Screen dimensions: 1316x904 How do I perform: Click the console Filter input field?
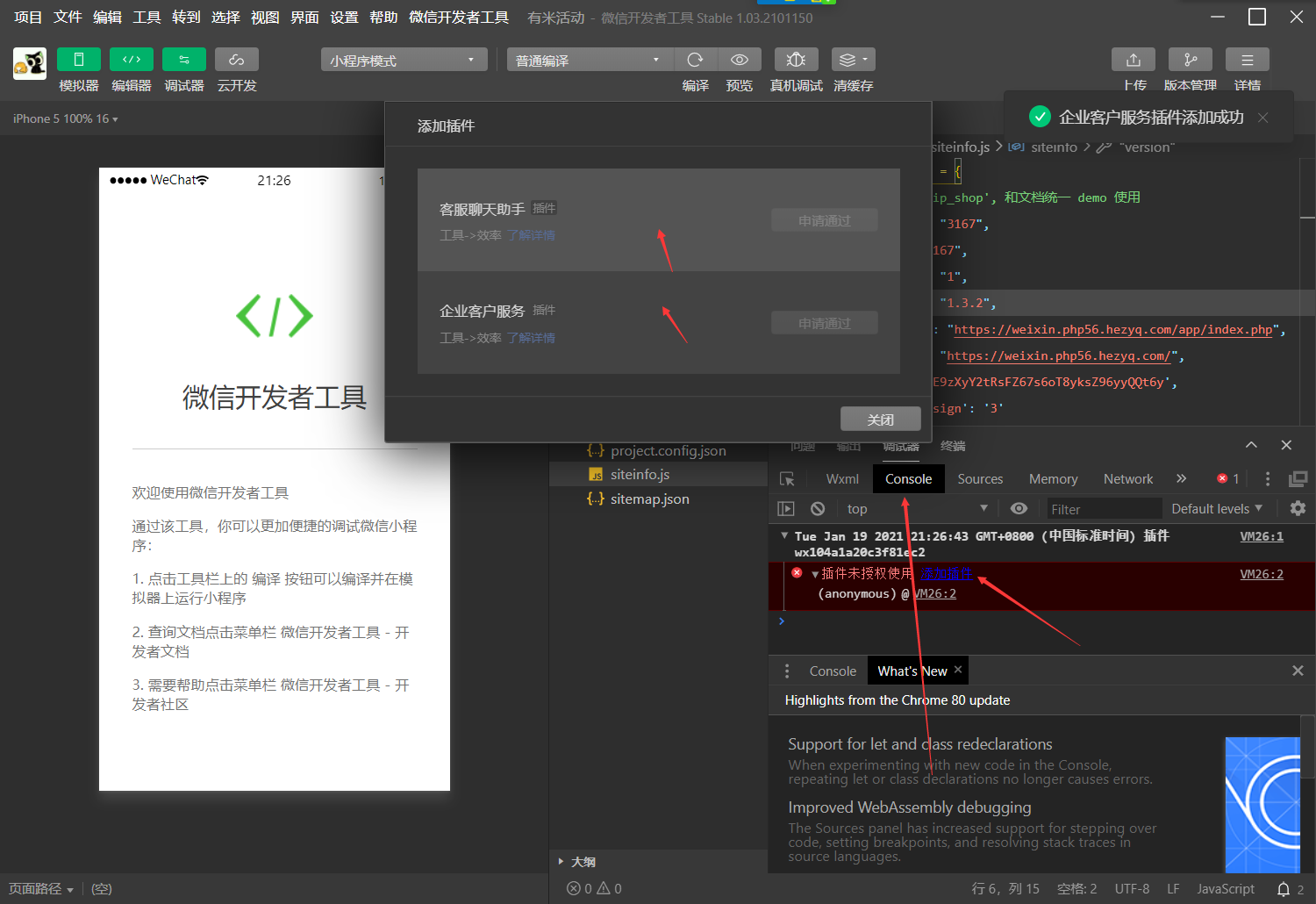[x=1103, y=509]
